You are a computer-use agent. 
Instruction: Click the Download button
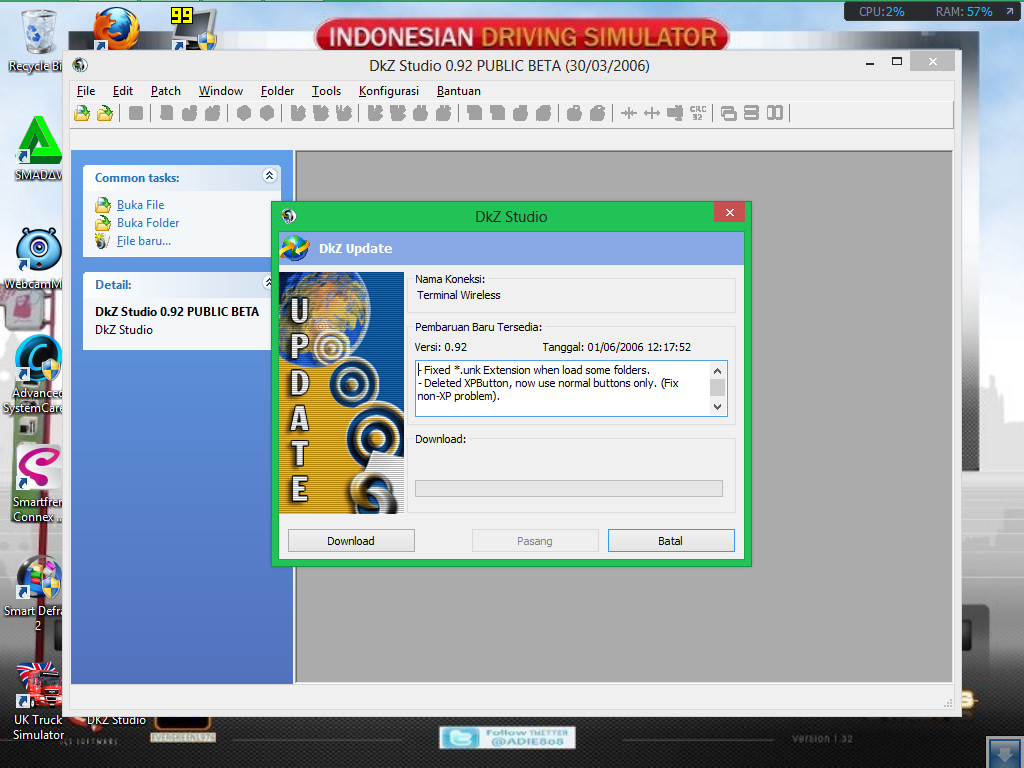coord(351,541)
